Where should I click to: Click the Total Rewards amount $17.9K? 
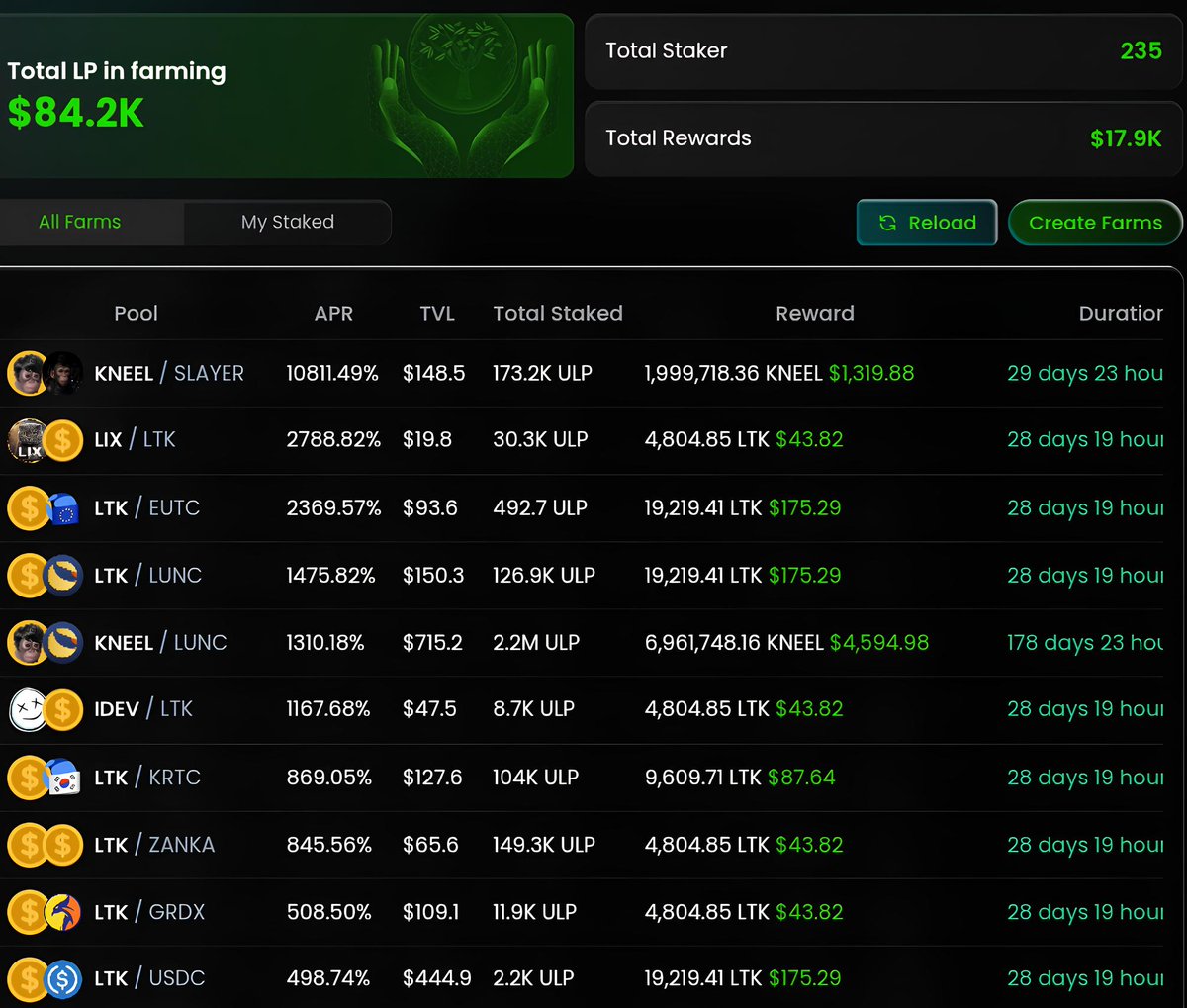pos(1126,138)
